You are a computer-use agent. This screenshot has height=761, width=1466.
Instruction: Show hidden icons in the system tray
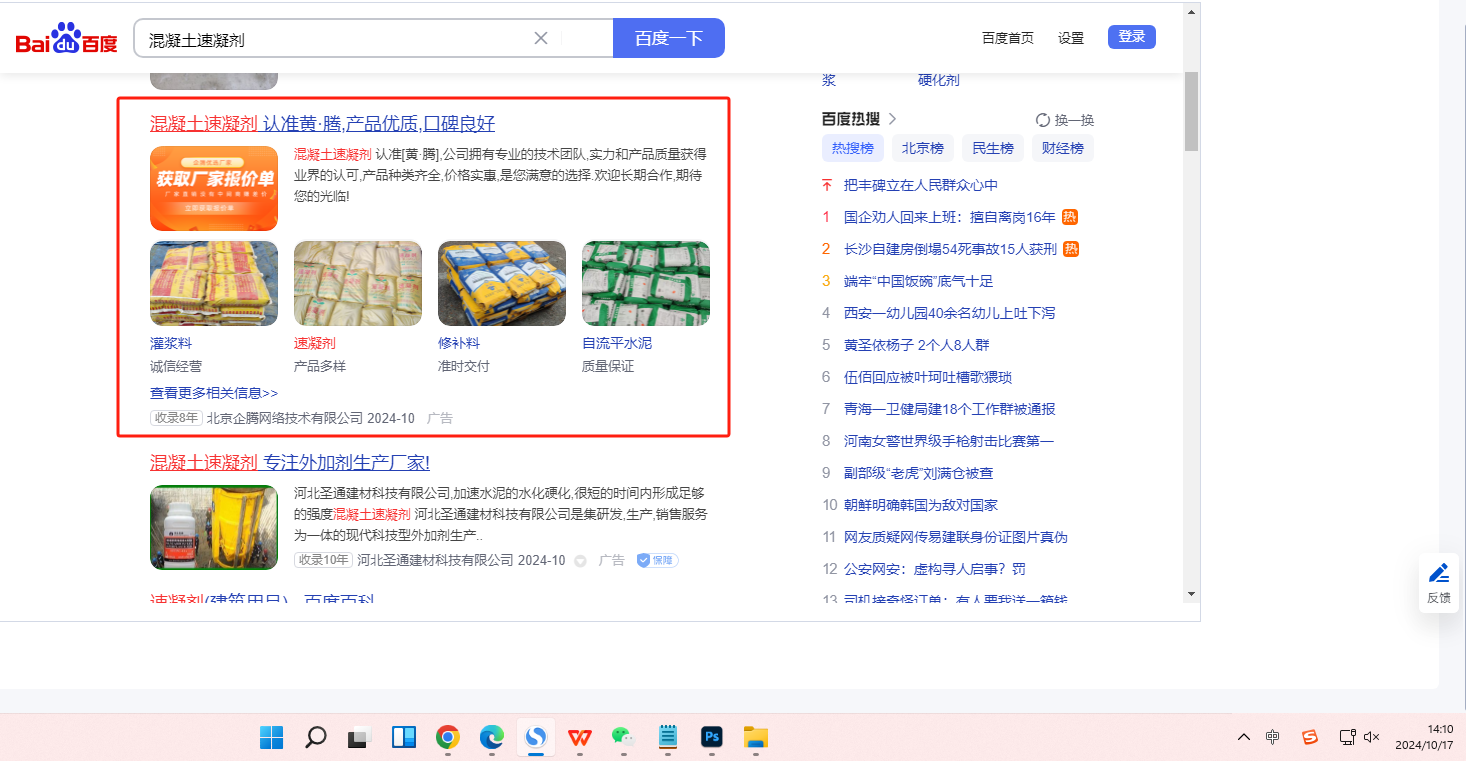tap(1243, 737)
